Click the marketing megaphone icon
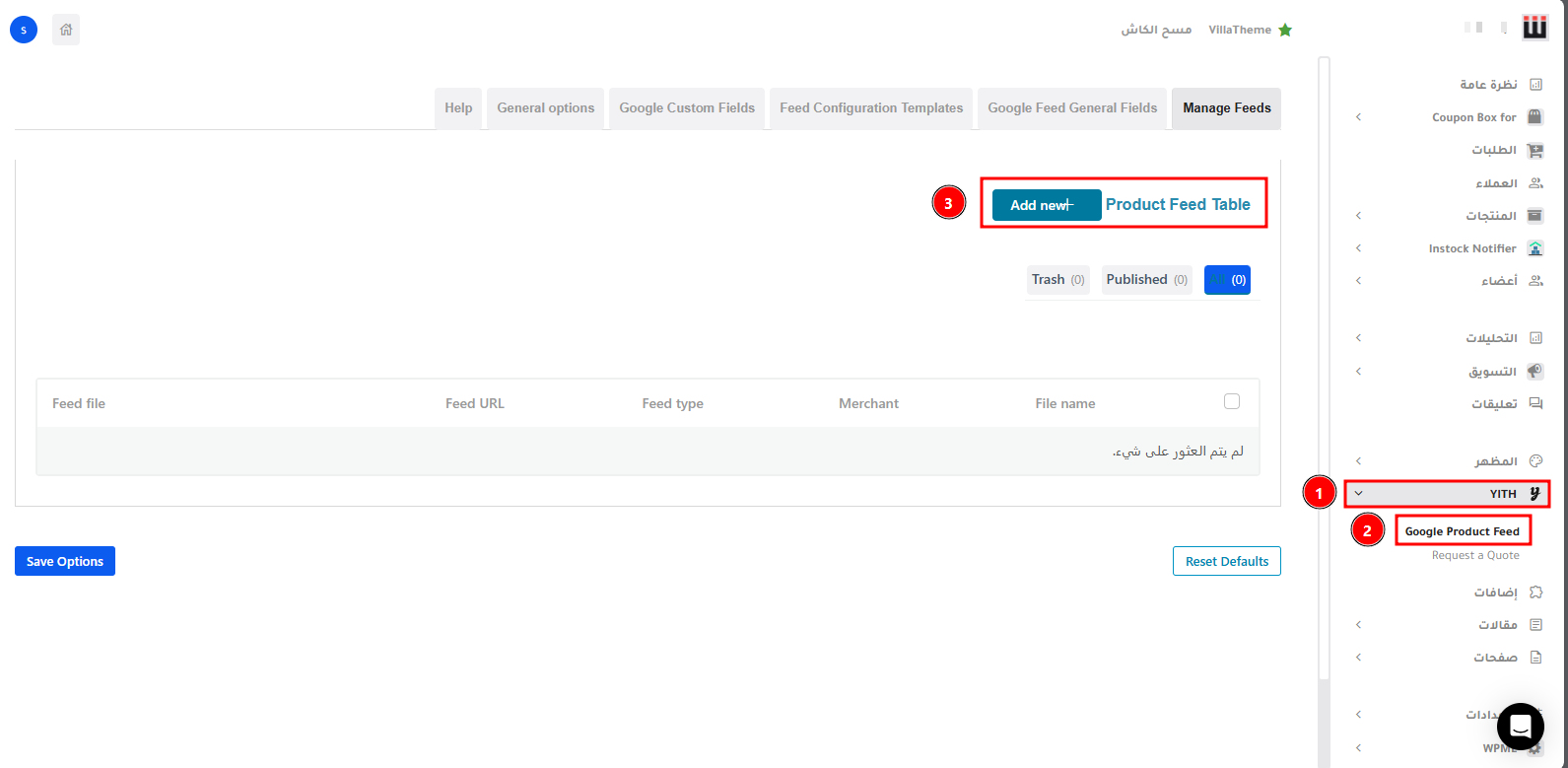The image size is (1568, 768). [x=1534, y=372]
